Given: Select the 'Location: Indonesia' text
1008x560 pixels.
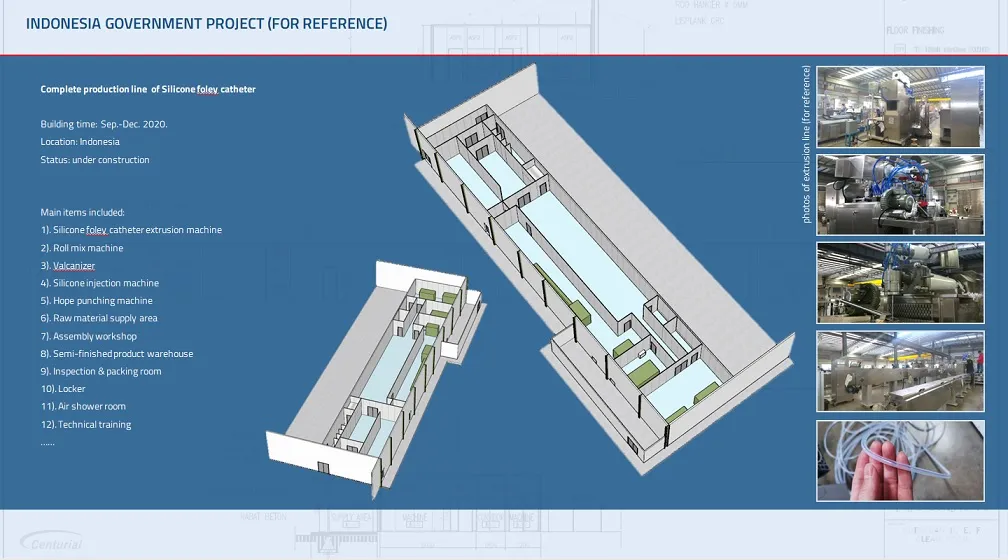Looking at the screenshot, I should pyautogui.click(x=80, y=142).
